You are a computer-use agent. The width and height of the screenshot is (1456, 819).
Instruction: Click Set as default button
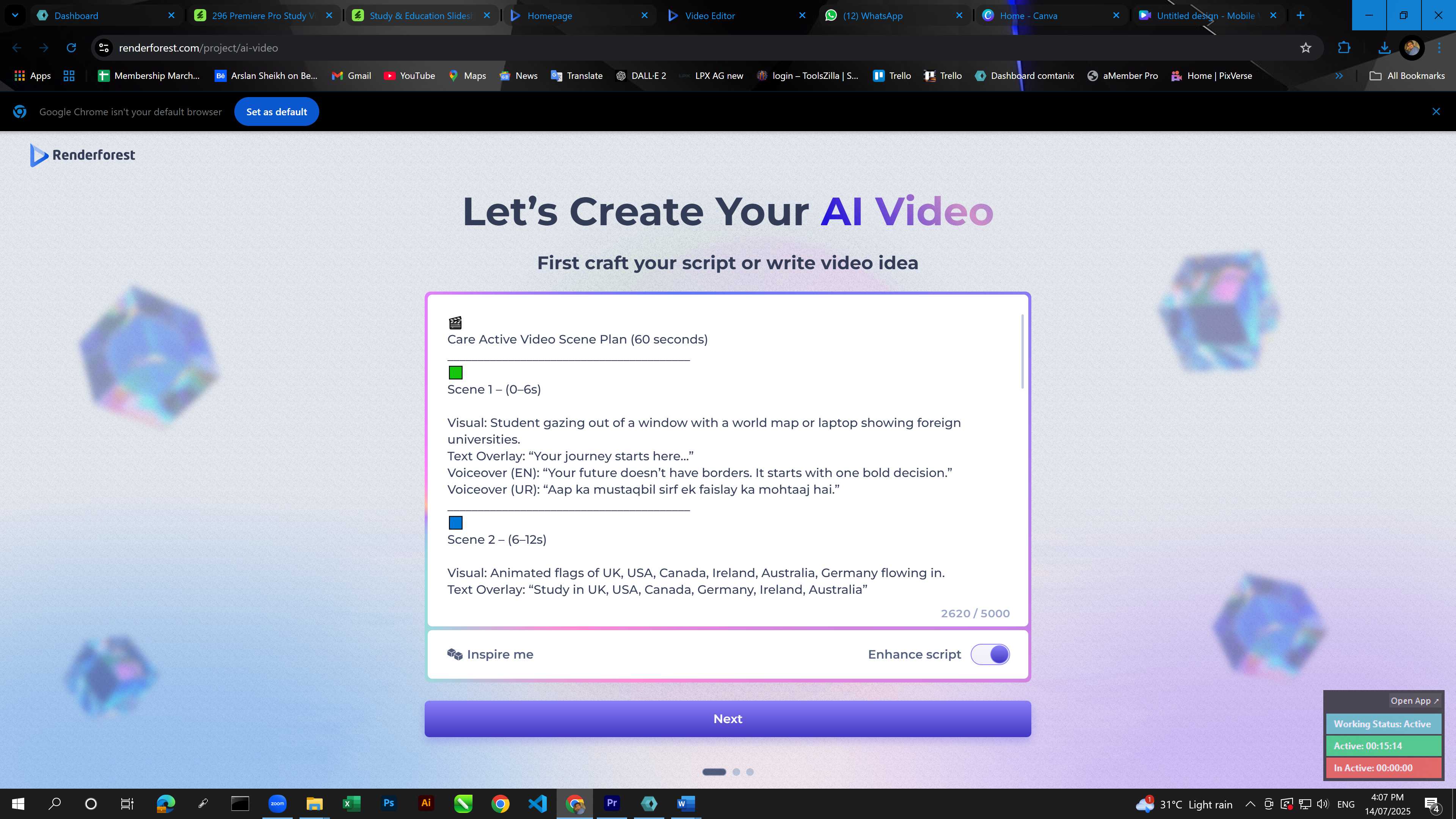pos(276,112)
